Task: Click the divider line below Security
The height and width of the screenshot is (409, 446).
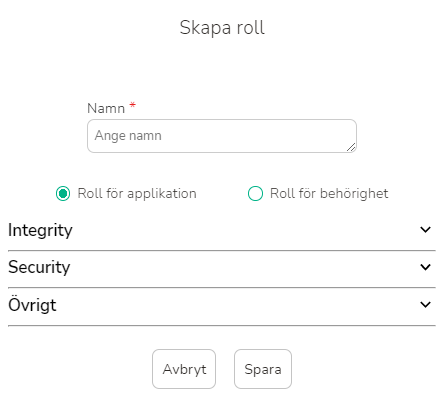Action: click(222, 287)
